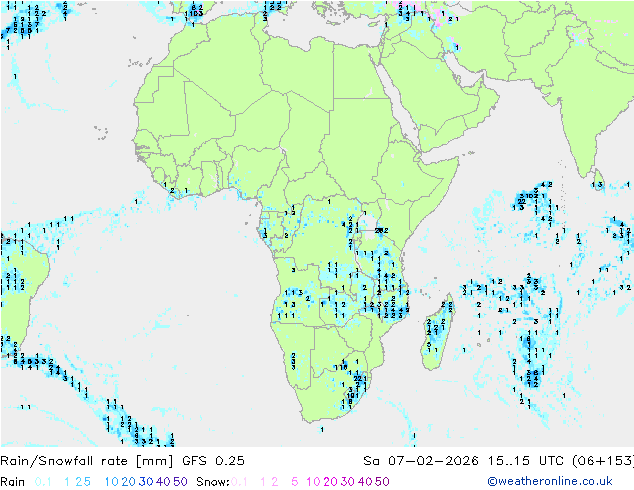
Task: Click the '15..15 UTC' time text
Action: [x=526, y=461]
